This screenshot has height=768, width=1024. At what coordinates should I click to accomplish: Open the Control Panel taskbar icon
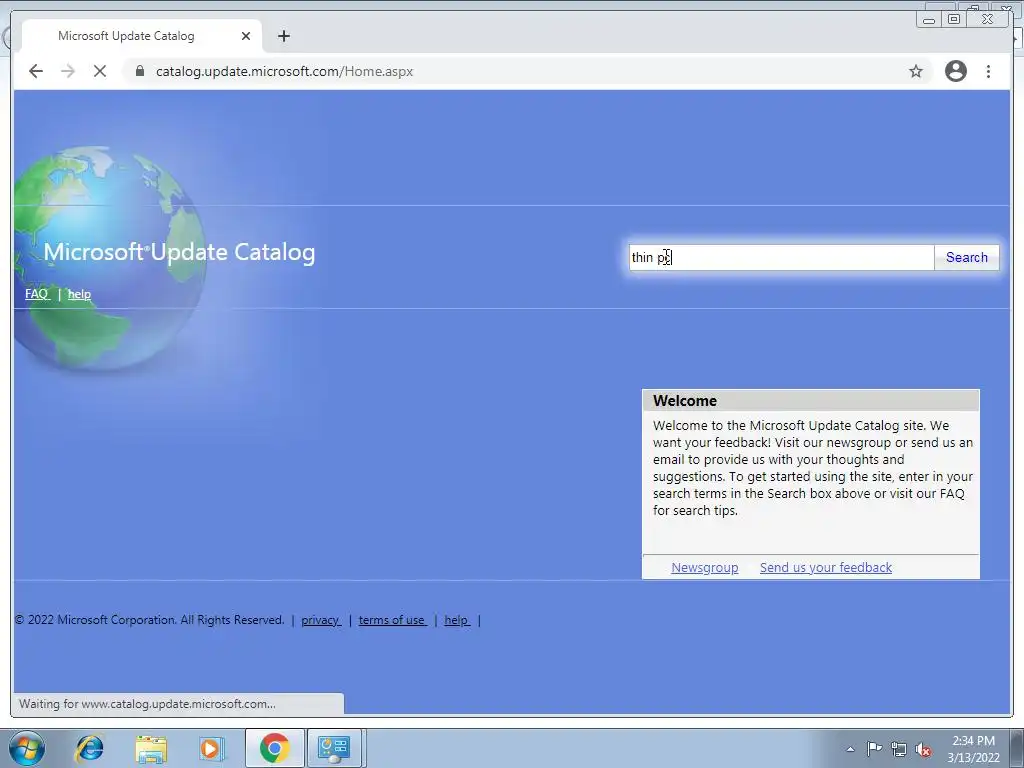[334, 748]
